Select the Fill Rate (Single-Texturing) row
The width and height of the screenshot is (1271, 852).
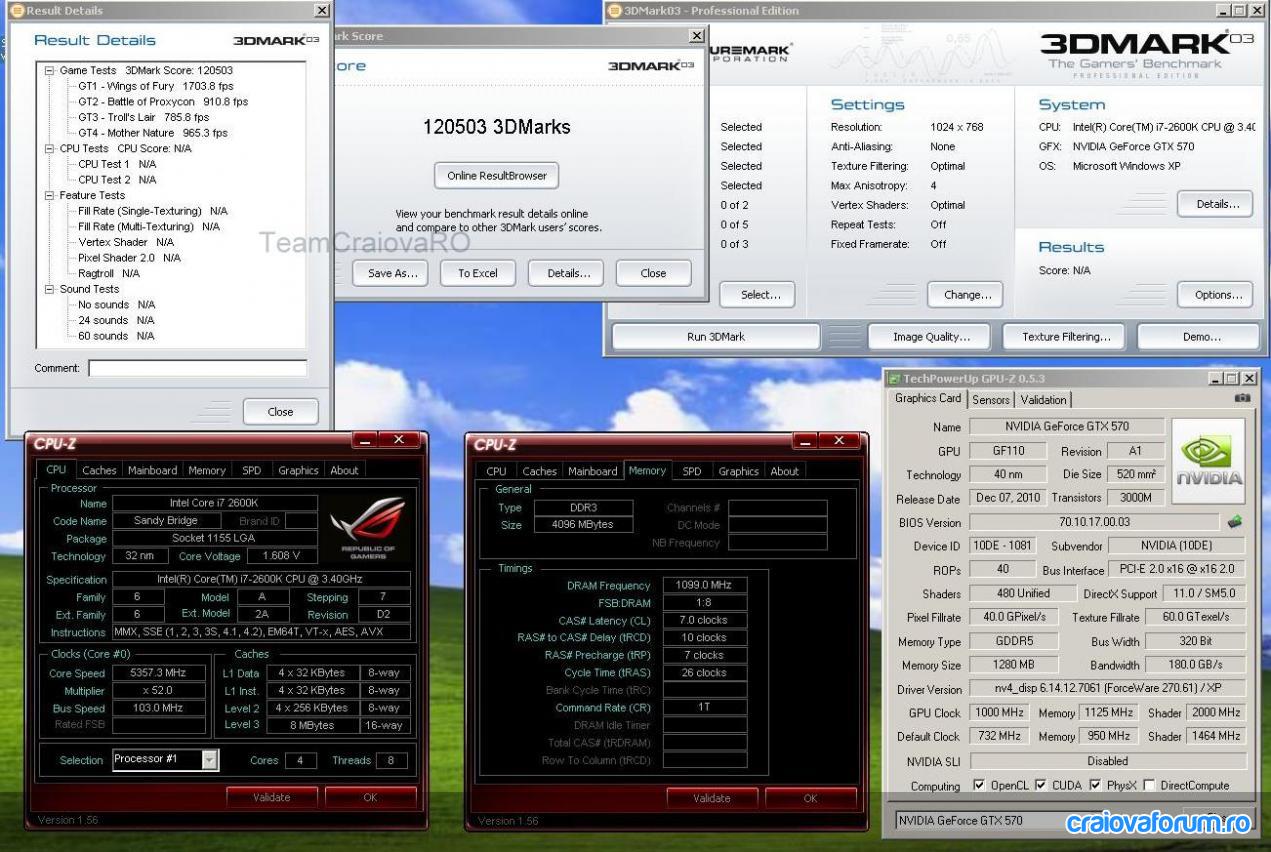(x=153, y=211)
